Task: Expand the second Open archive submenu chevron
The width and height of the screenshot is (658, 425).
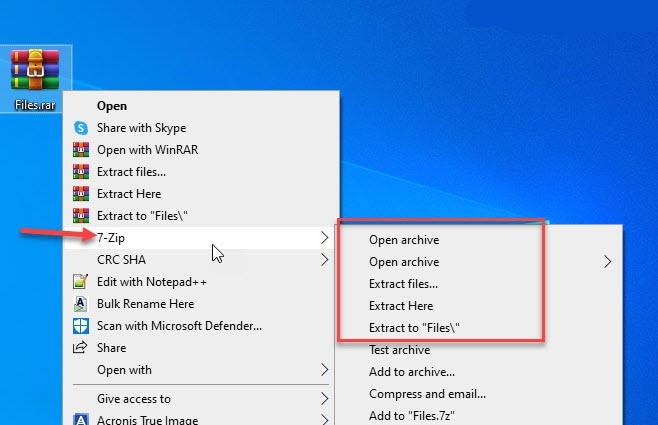Action: [608, 262]
